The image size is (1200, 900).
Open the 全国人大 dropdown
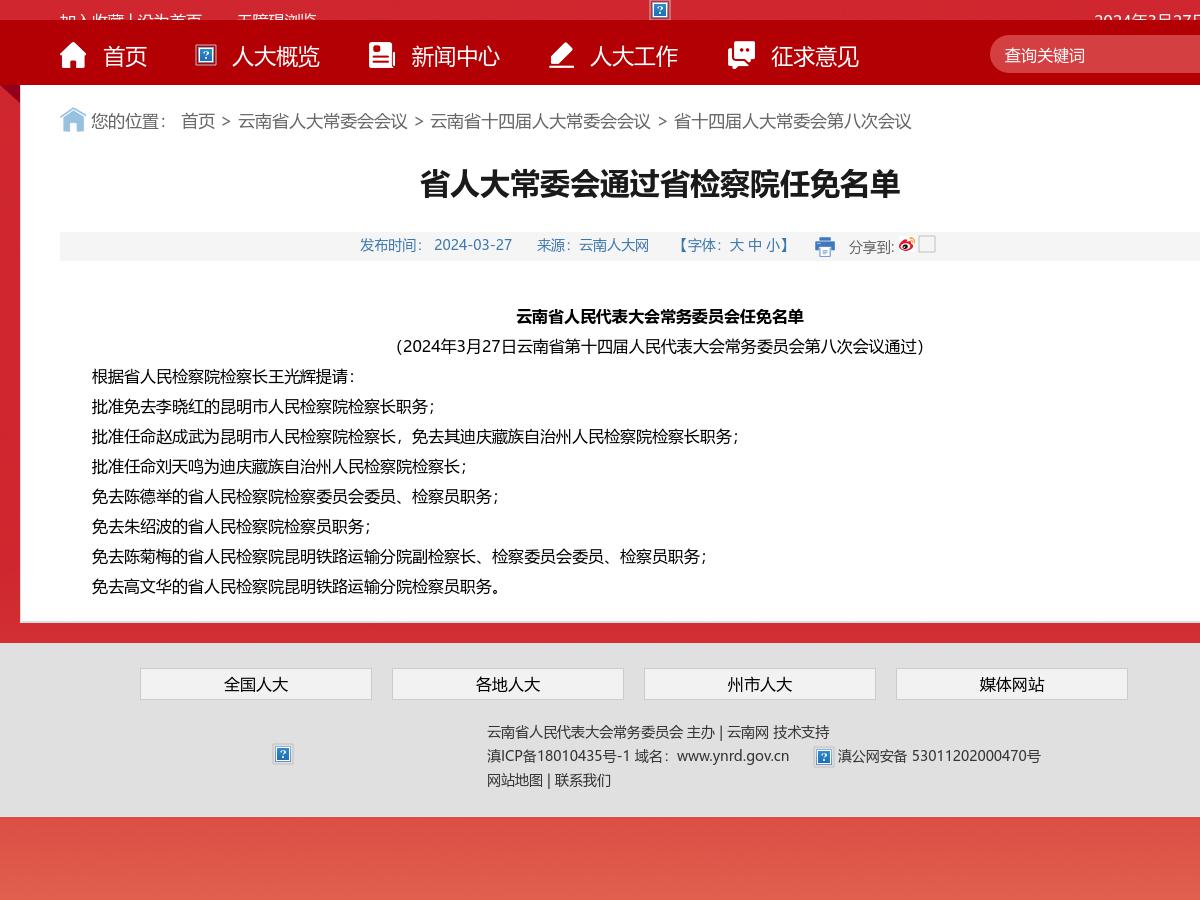tap(256, 684)
